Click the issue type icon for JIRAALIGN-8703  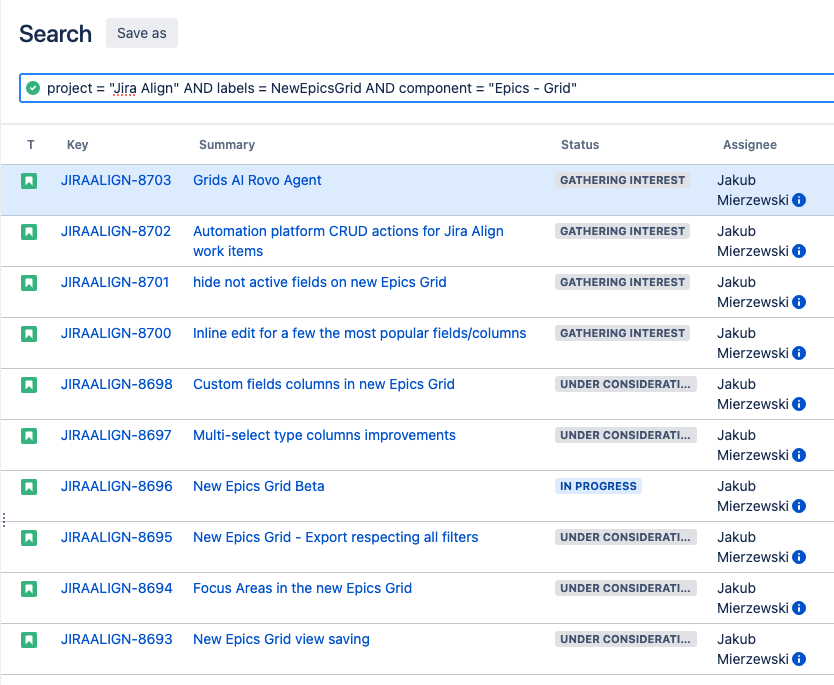(x=29, y=181)
